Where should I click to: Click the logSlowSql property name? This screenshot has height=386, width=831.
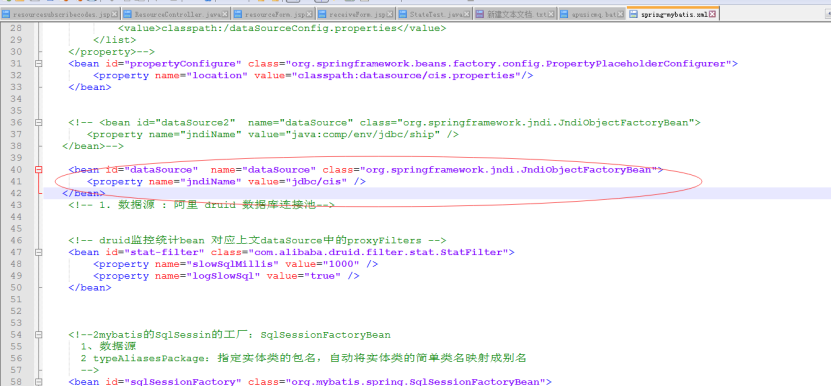(223, 276)
